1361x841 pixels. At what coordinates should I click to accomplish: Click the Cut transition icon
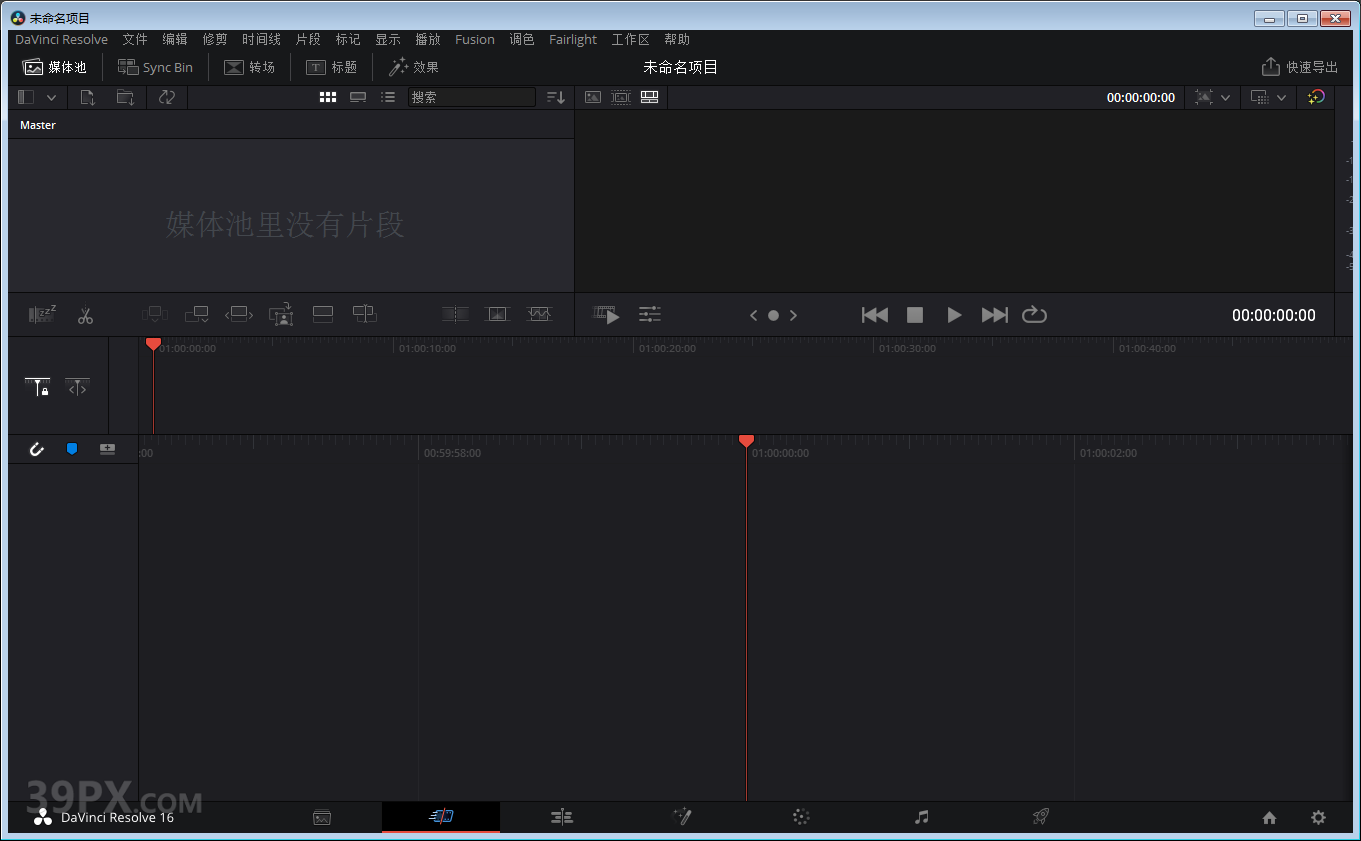pyautogui.click(x=456, y=314)
